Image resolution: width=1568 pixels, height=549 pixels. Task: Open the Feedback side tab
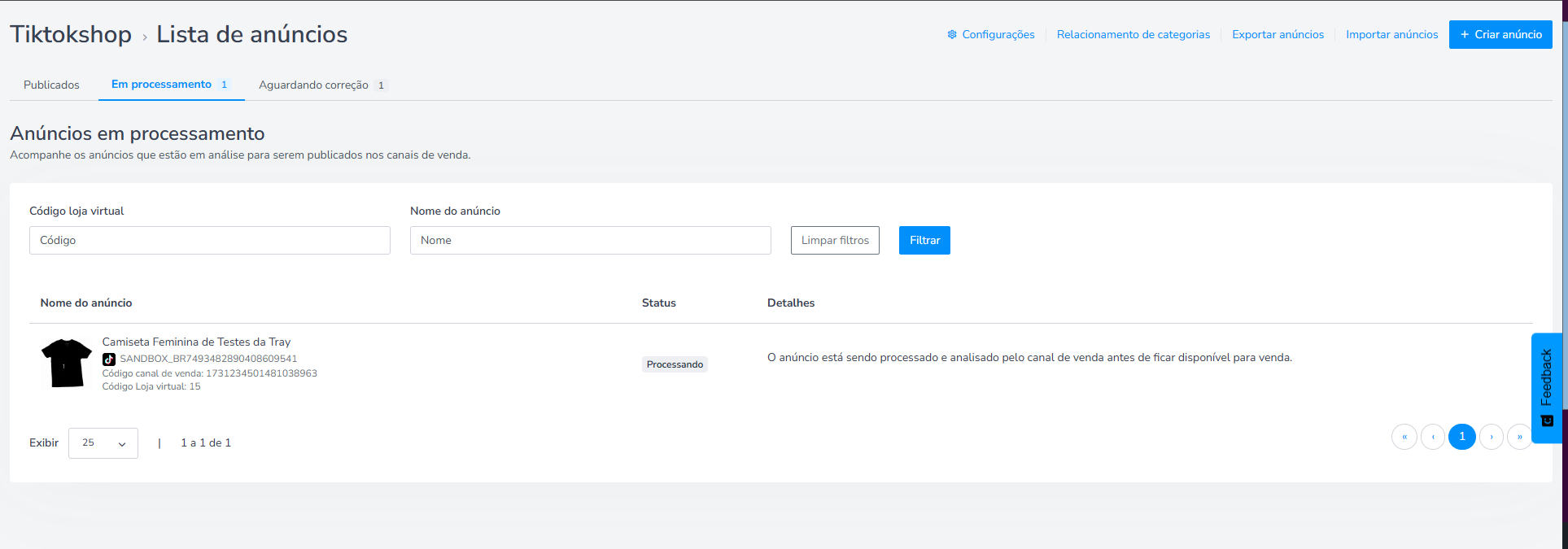(1546, 388)
